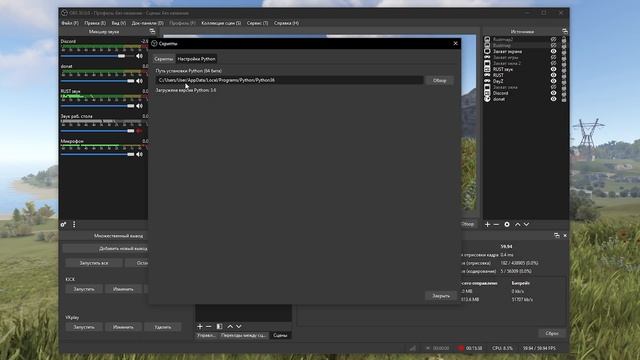The width and height of the screenshot is (640, 360).
Task: Click the Закрыть button in dialog
Action: click(x=441, y=296)
